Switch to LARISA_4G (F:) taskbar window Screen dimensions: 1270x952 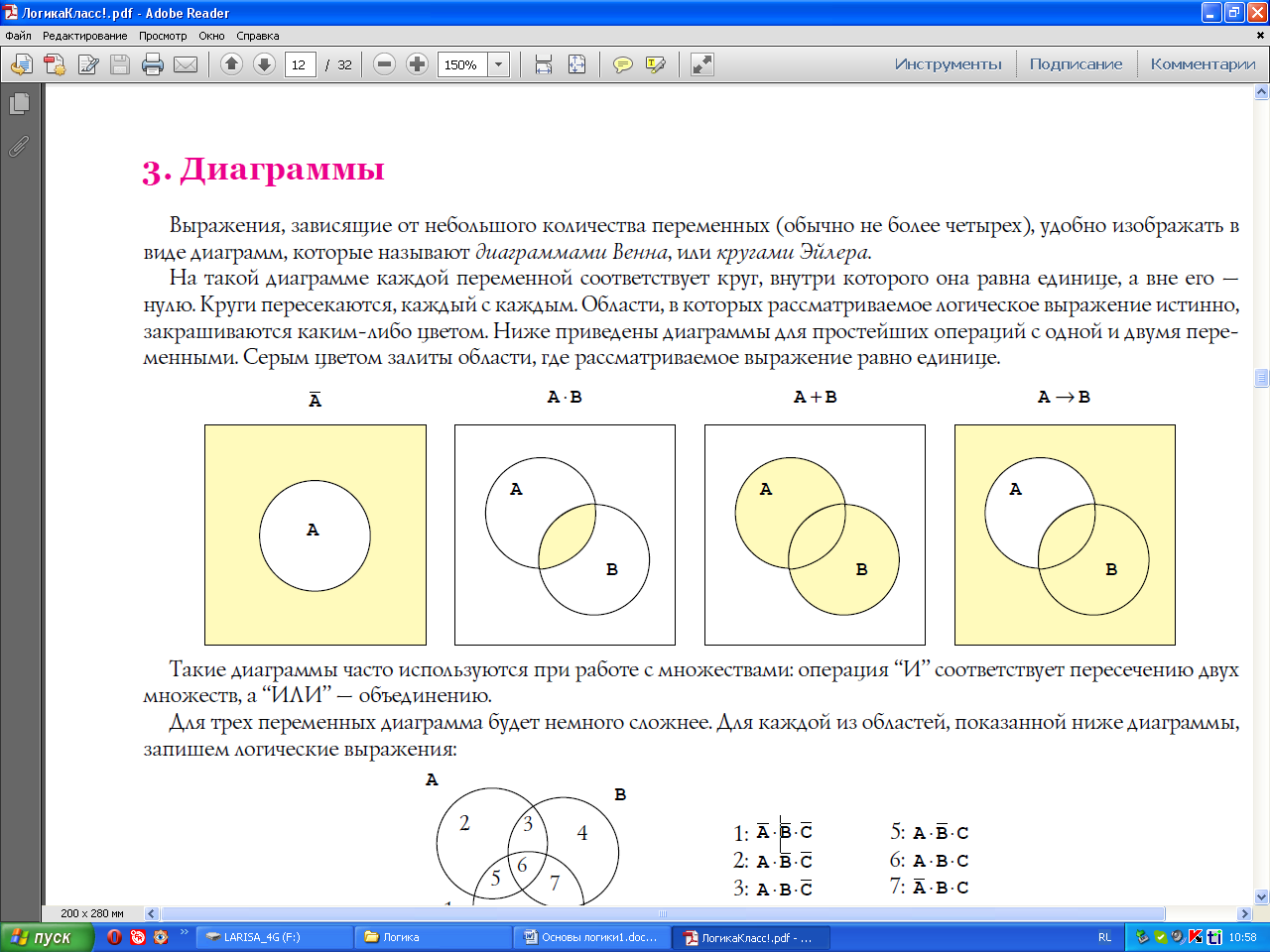tap(274, 937)
